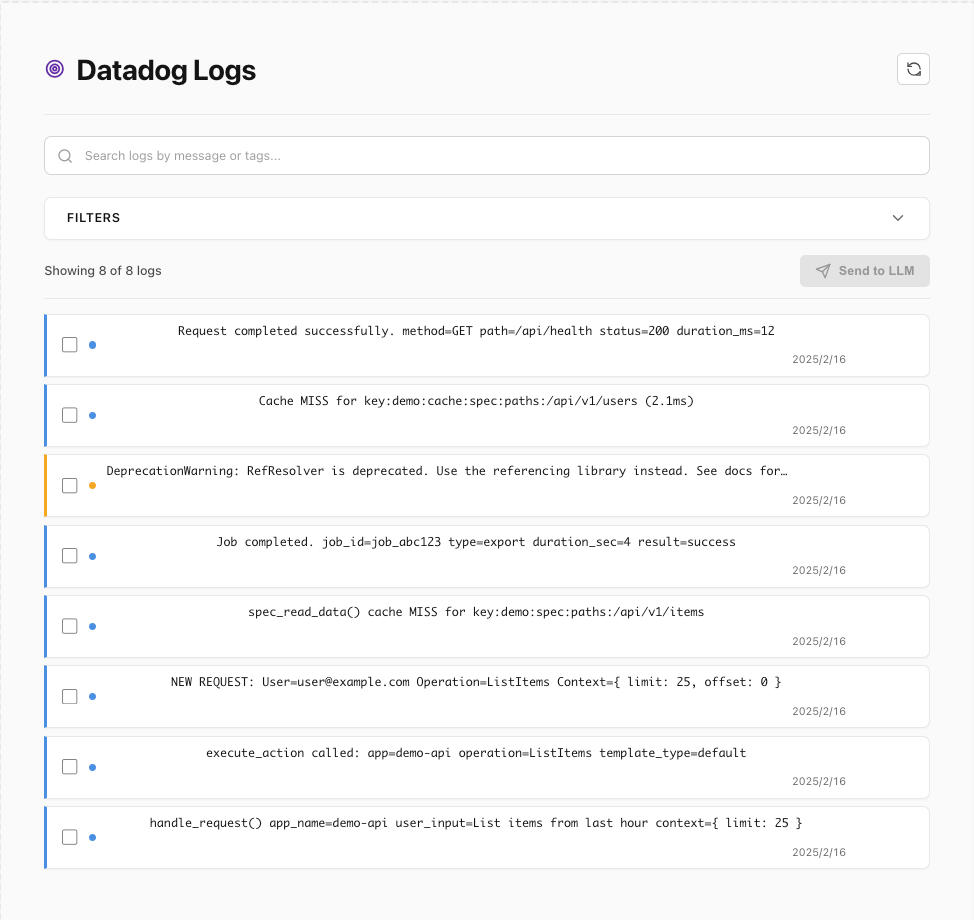
Task: Click the paper plane icon in Send to LLM
Action: tap(823, 271)
